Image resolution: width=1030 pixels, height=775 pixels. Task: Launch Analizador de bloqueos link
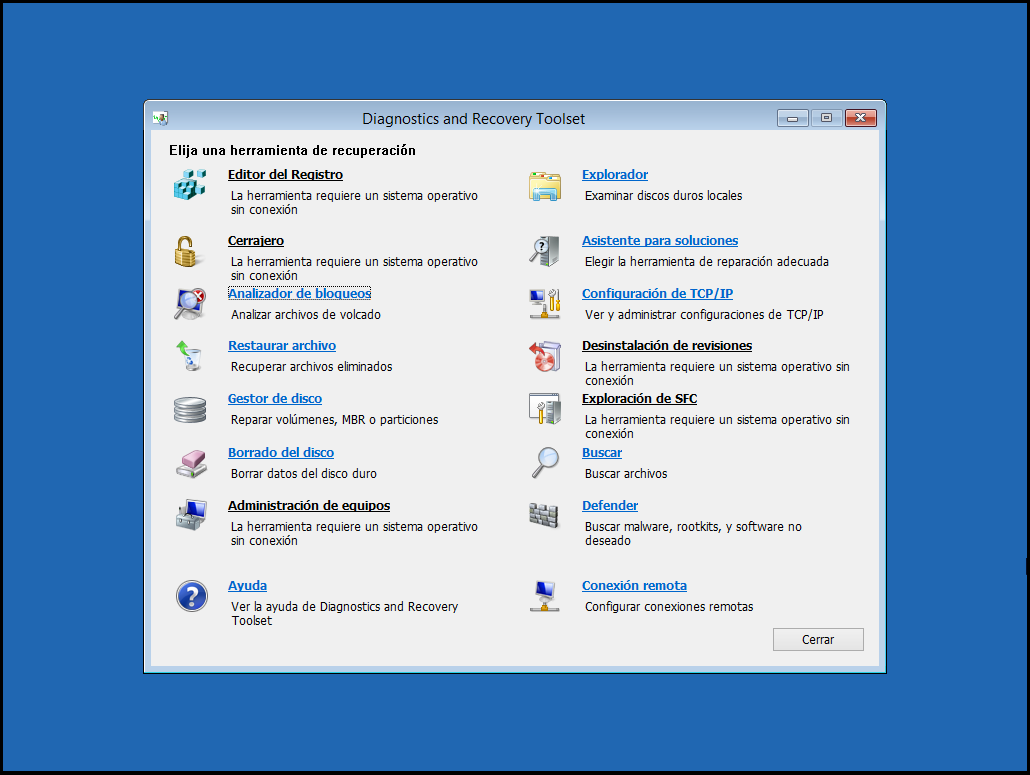[x=300, y=294]
